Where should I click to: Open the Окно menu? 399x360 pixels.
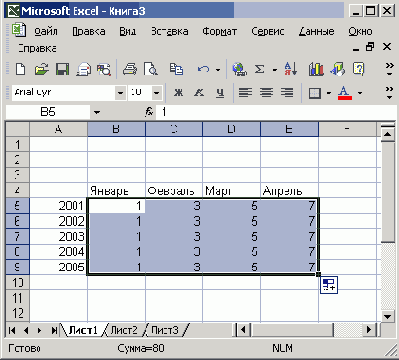point(360,32)
